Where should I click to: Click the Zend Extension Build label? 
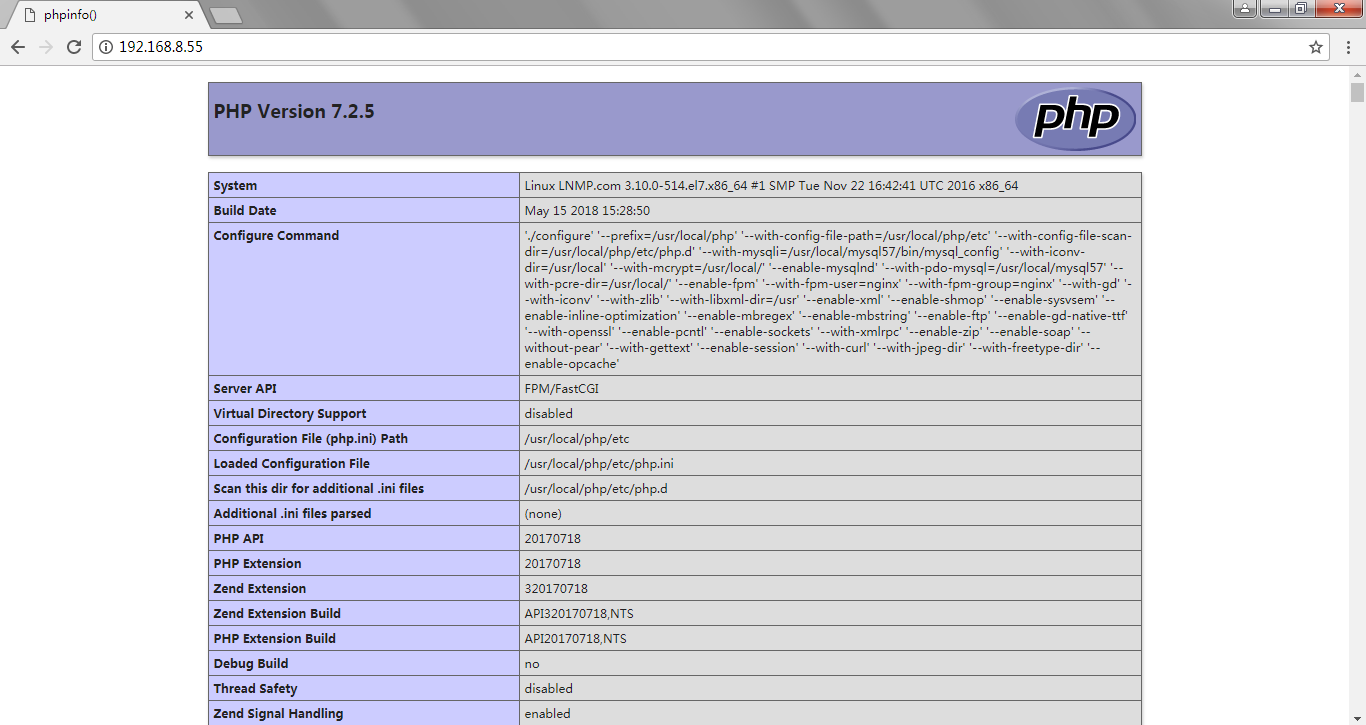click(277, 614)
